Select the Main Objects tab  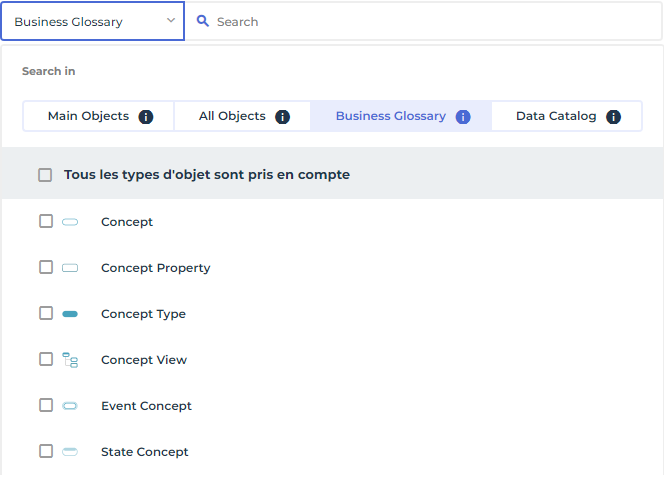pyautogui.click(x=88, y=116)
